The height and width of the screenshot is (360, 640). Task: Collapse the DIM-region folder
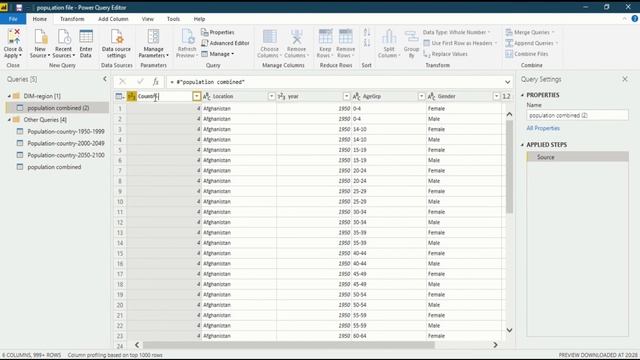tap(9, 96)
